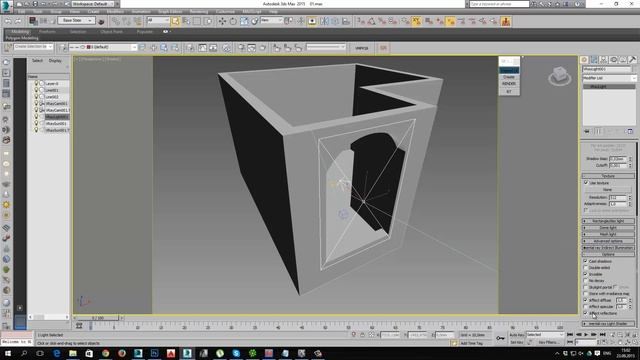The width and height of the screenshot is (640, 360).
Task: Toggle the Window/Crossing selection icon
Action: (x=208, y=21)
